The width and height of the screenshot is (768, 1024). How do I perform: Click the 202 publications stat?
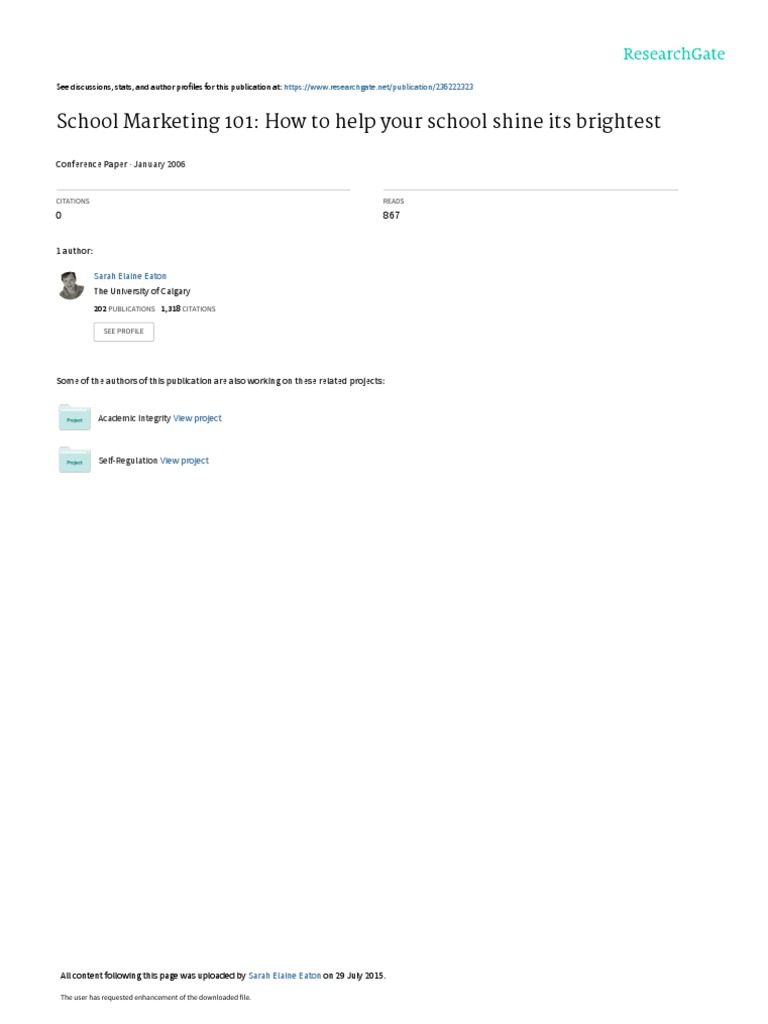coord(124,309)
